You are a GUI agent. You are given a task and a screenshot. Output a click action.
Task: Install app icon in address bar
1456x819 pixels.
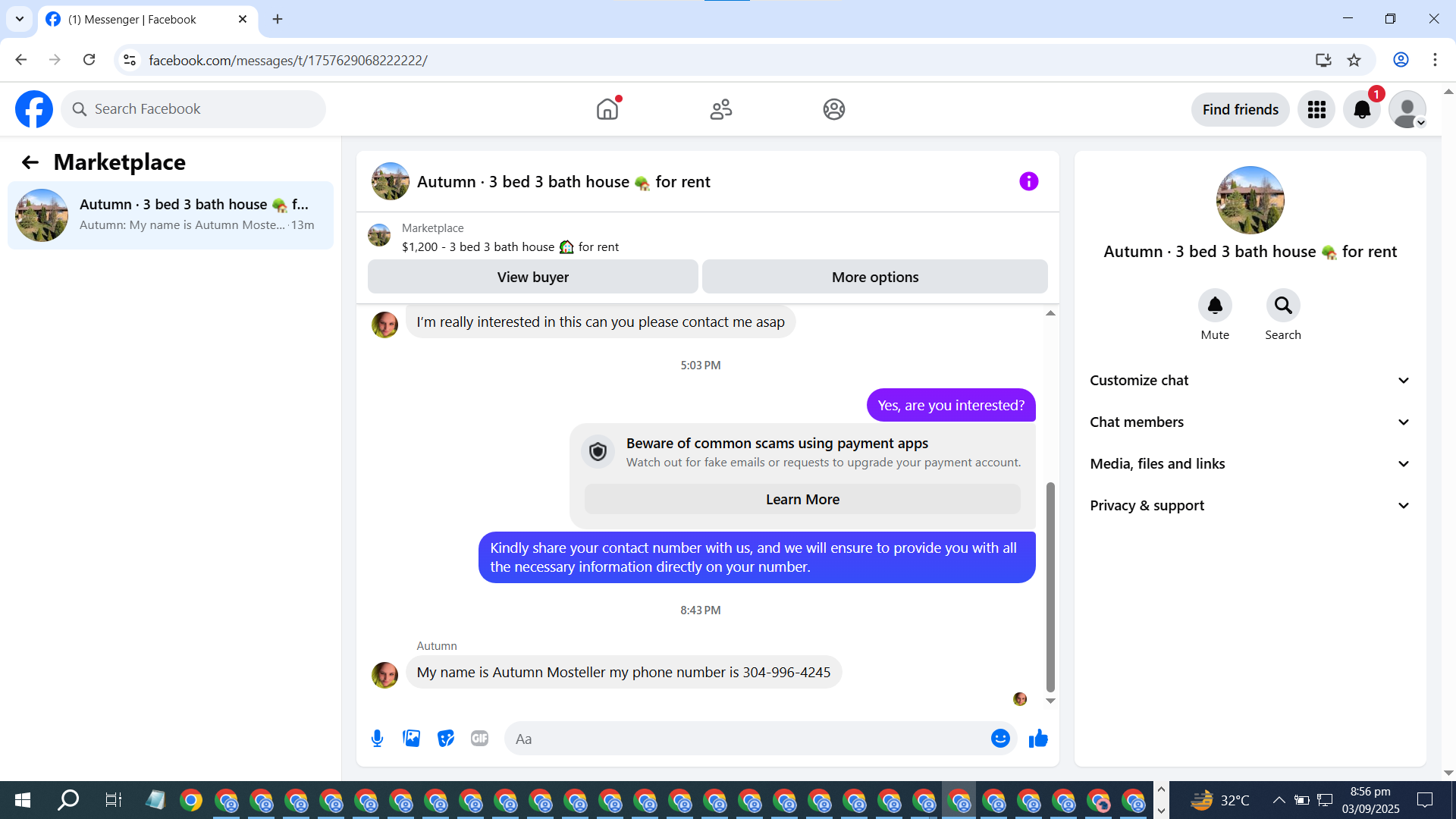[x=1323, y=60]
